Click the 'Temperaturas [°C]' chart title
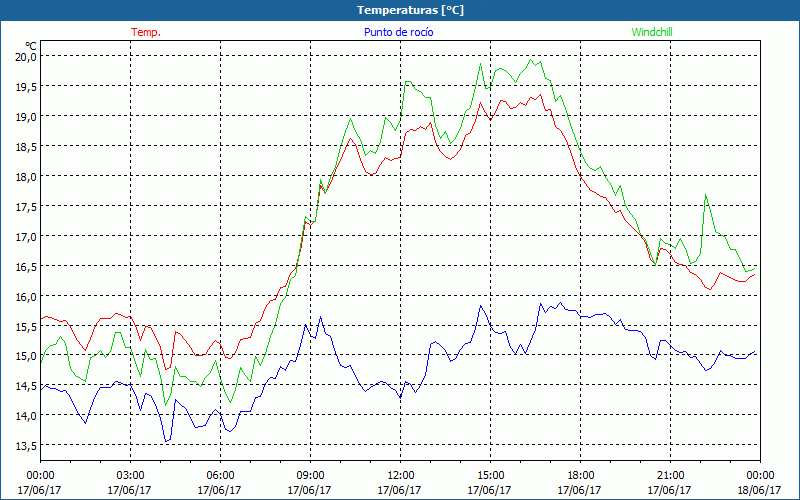 point(410,10)
